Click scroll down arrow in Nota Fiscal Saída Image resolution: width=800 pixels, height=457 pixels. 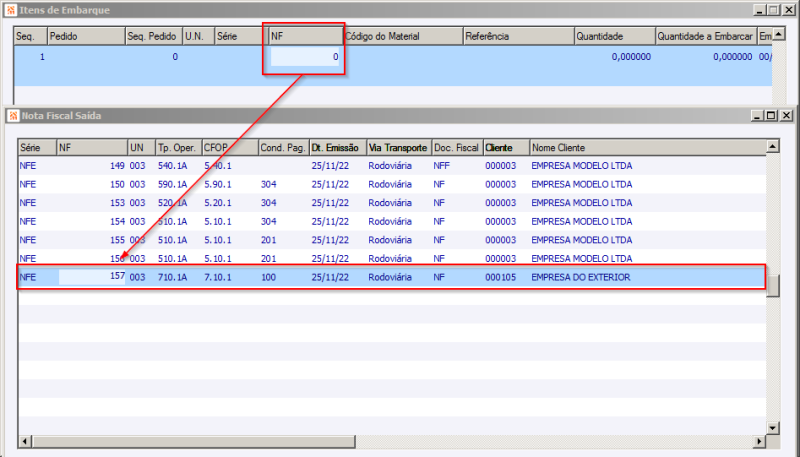[772, 428]
